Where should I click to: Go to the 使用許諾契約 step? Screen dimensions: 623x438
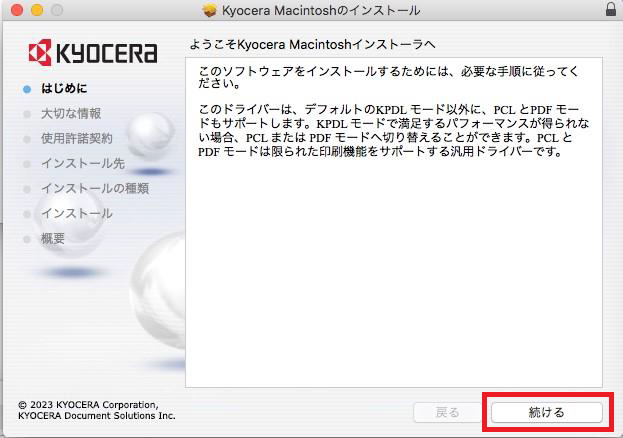[76, 138]
